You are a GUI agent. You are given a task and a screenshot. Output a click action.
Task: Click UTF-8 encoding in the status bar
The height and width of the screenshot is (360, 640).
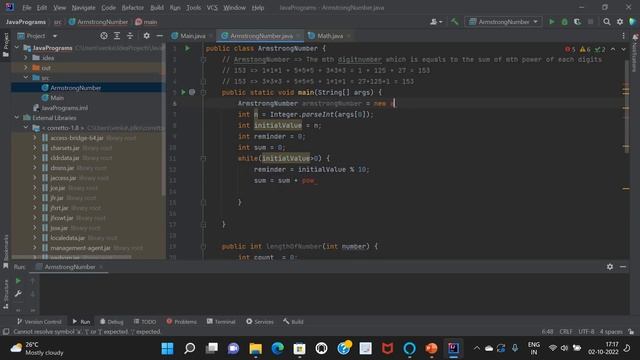(x=586, y=331)
